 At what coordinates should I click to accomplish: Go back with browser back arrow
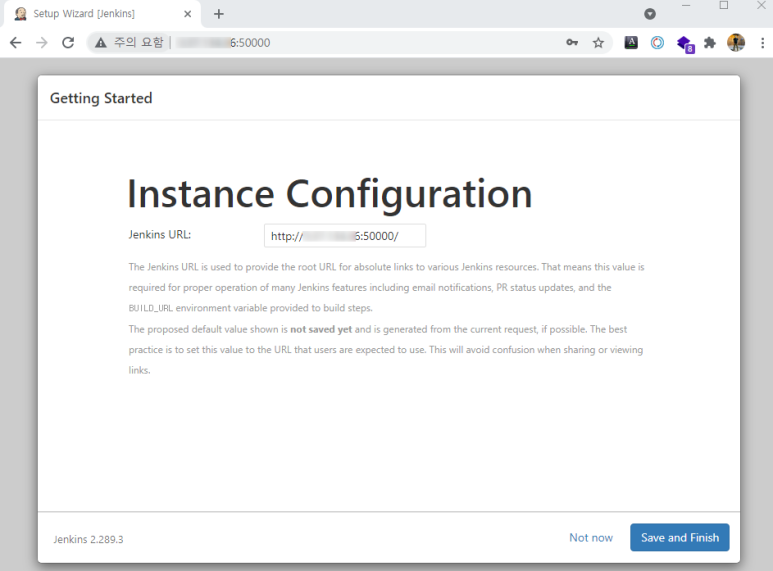[16, 43]
